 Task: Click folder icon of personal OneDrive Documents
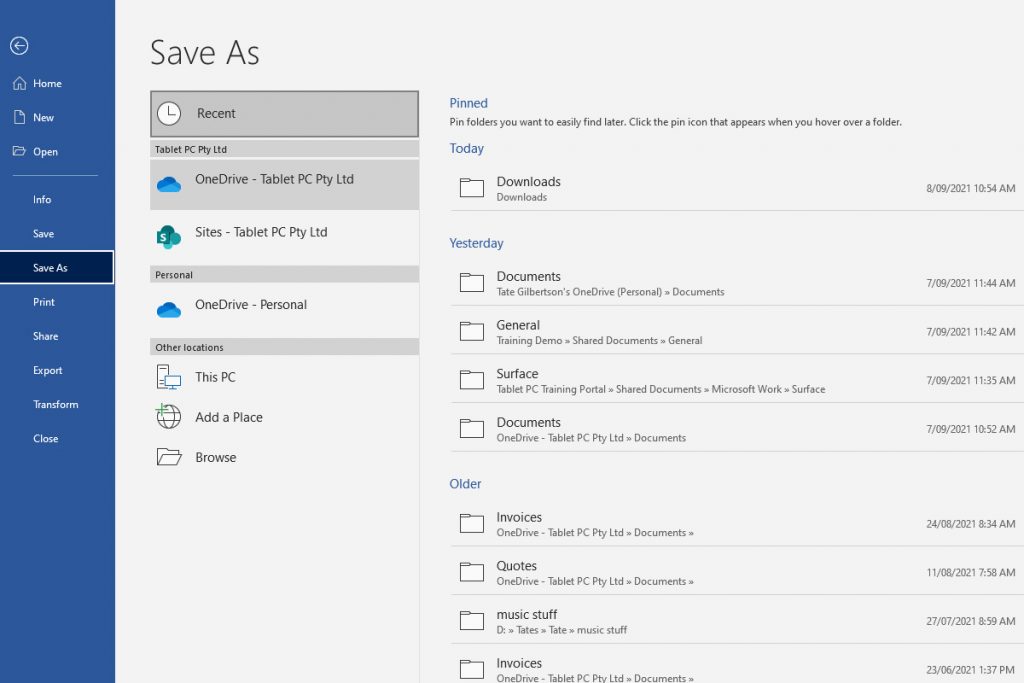pos(472,282)
